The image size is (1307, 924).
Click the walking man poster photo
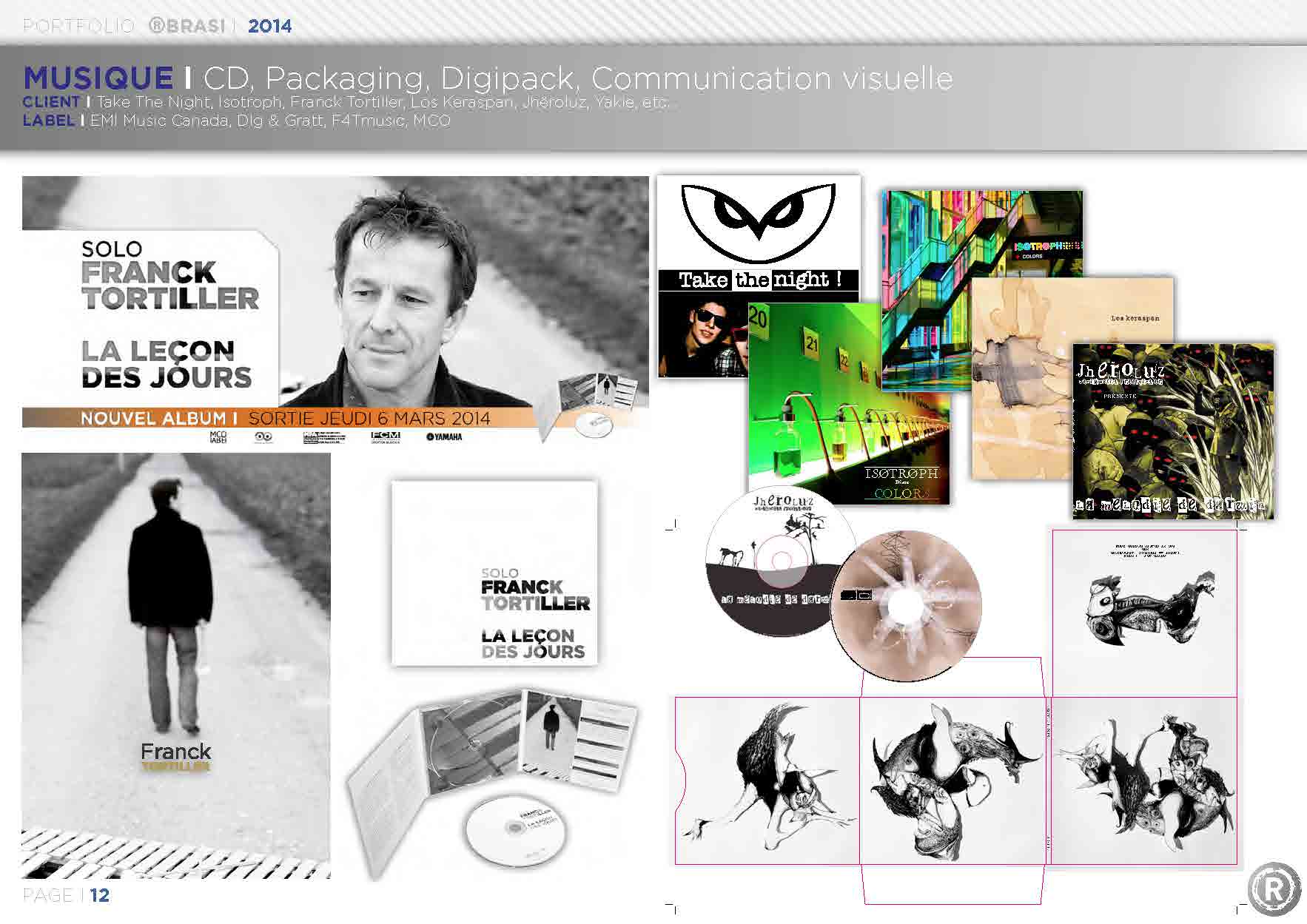coord(176,666)
